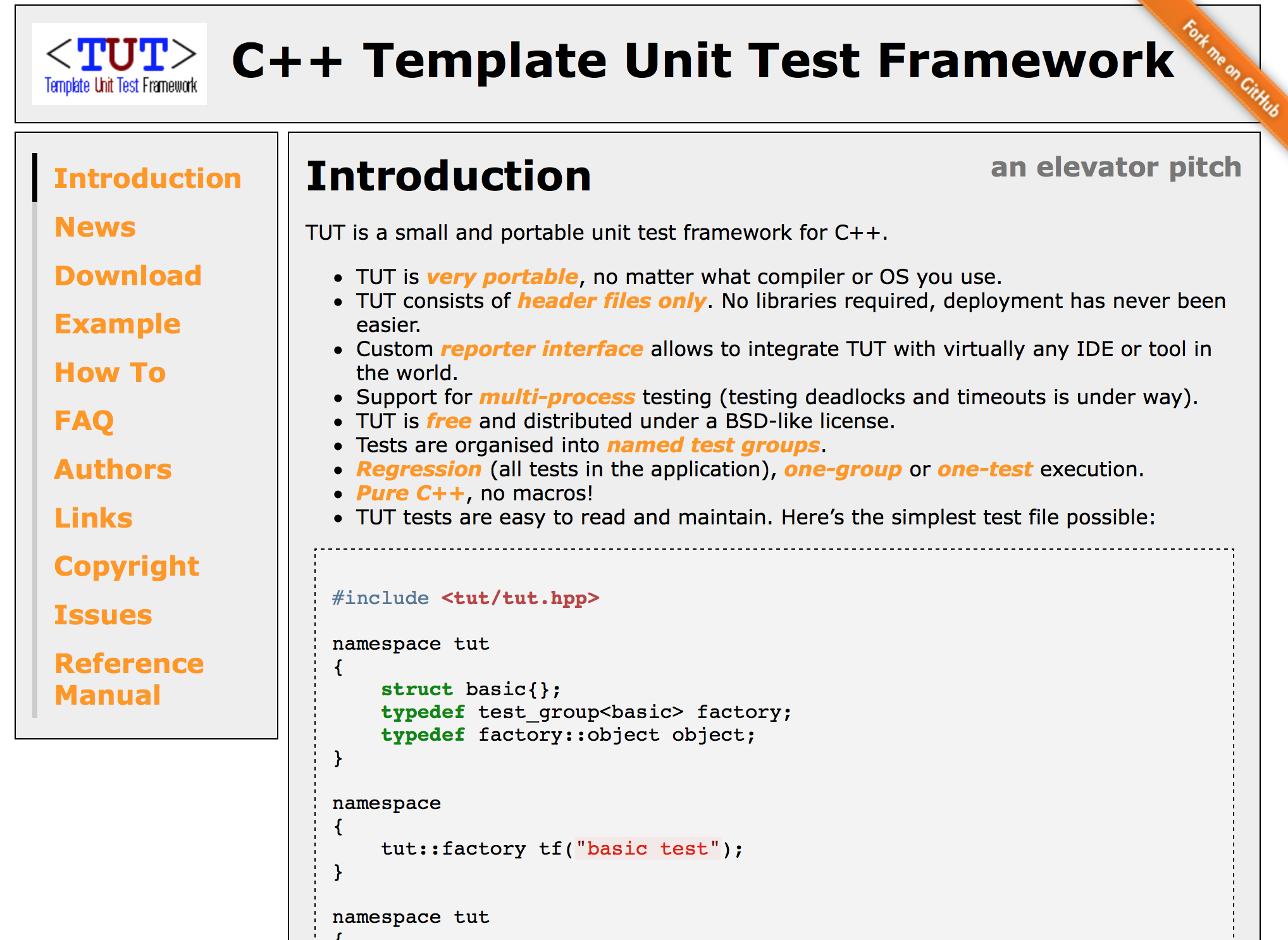Open the Links page

coord(93,518)
